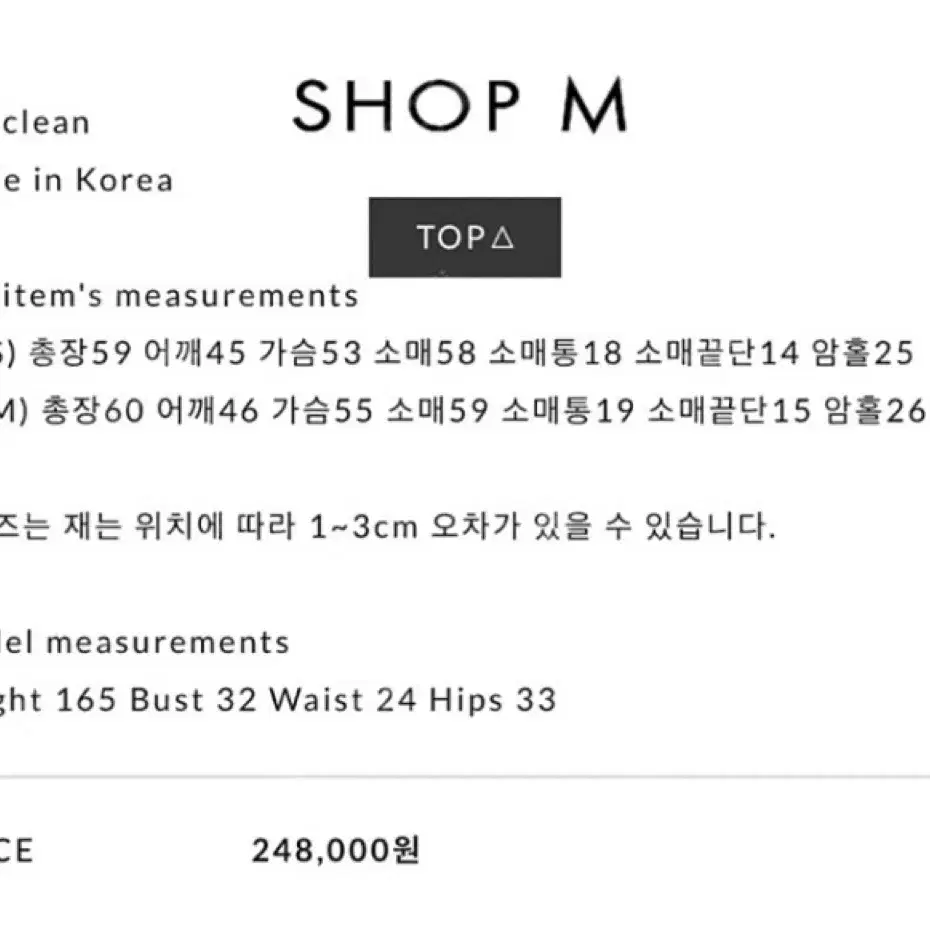This screenshot has height=930, width=930.
Task: Click the 어깨46 shoulder value
Action: pos(208,410)
